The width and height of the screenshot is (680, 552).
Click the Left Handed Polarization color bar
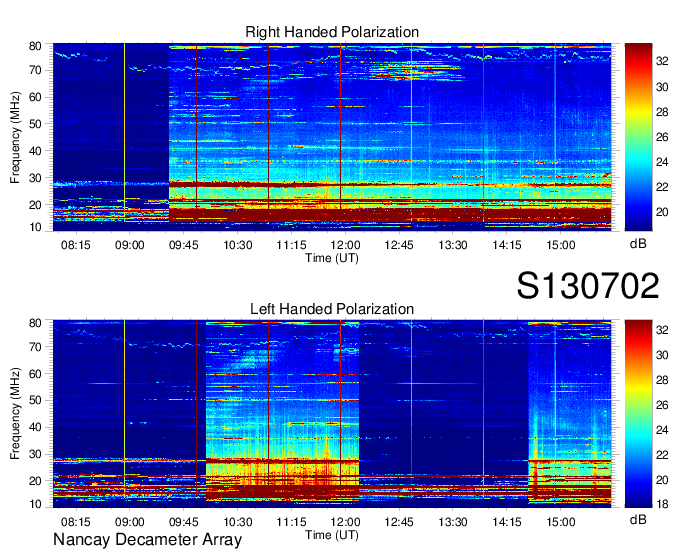(638, 414)
